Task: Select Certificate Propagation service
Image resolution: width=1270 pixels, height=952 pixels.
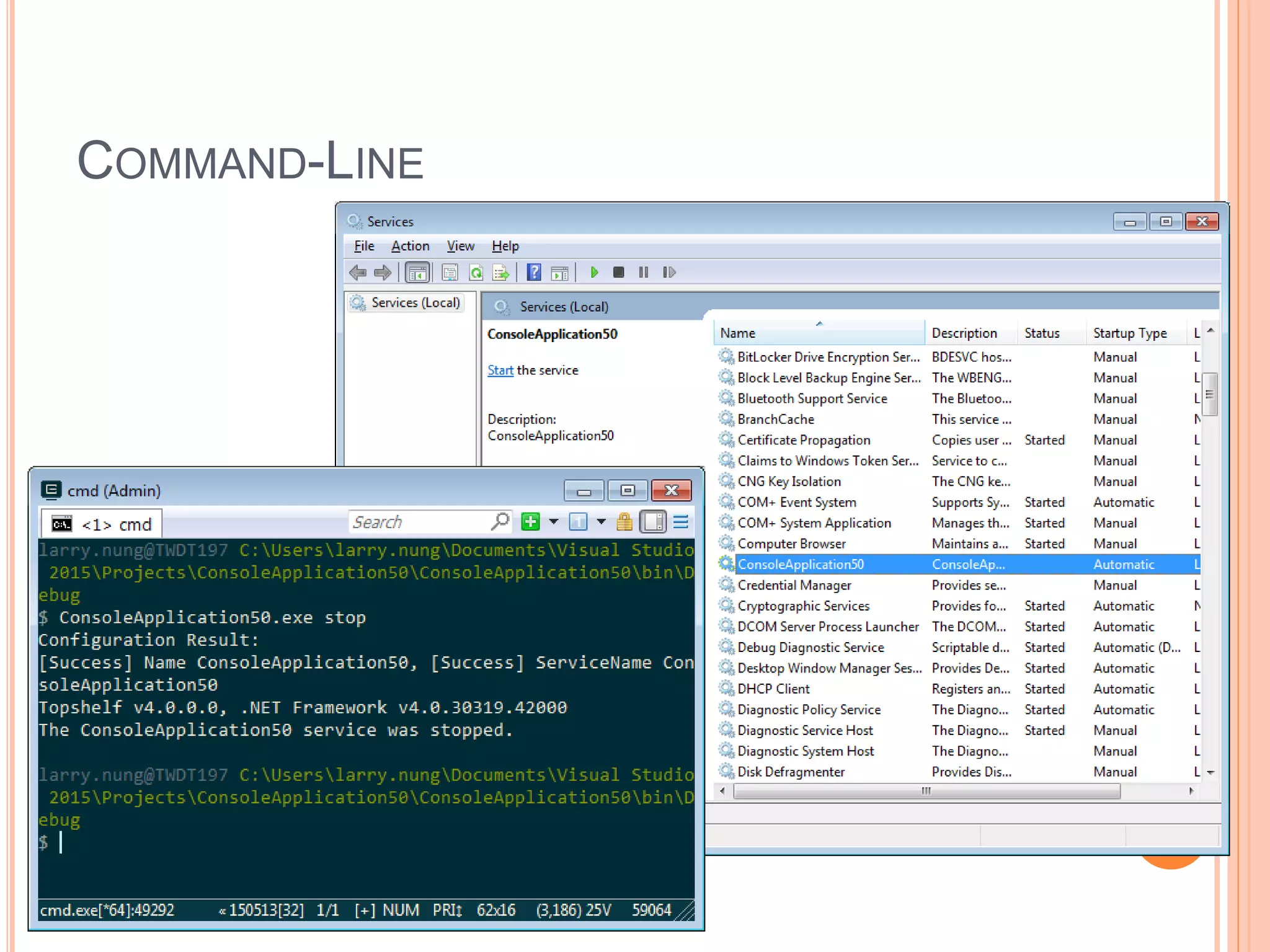Action: (959, 440)
